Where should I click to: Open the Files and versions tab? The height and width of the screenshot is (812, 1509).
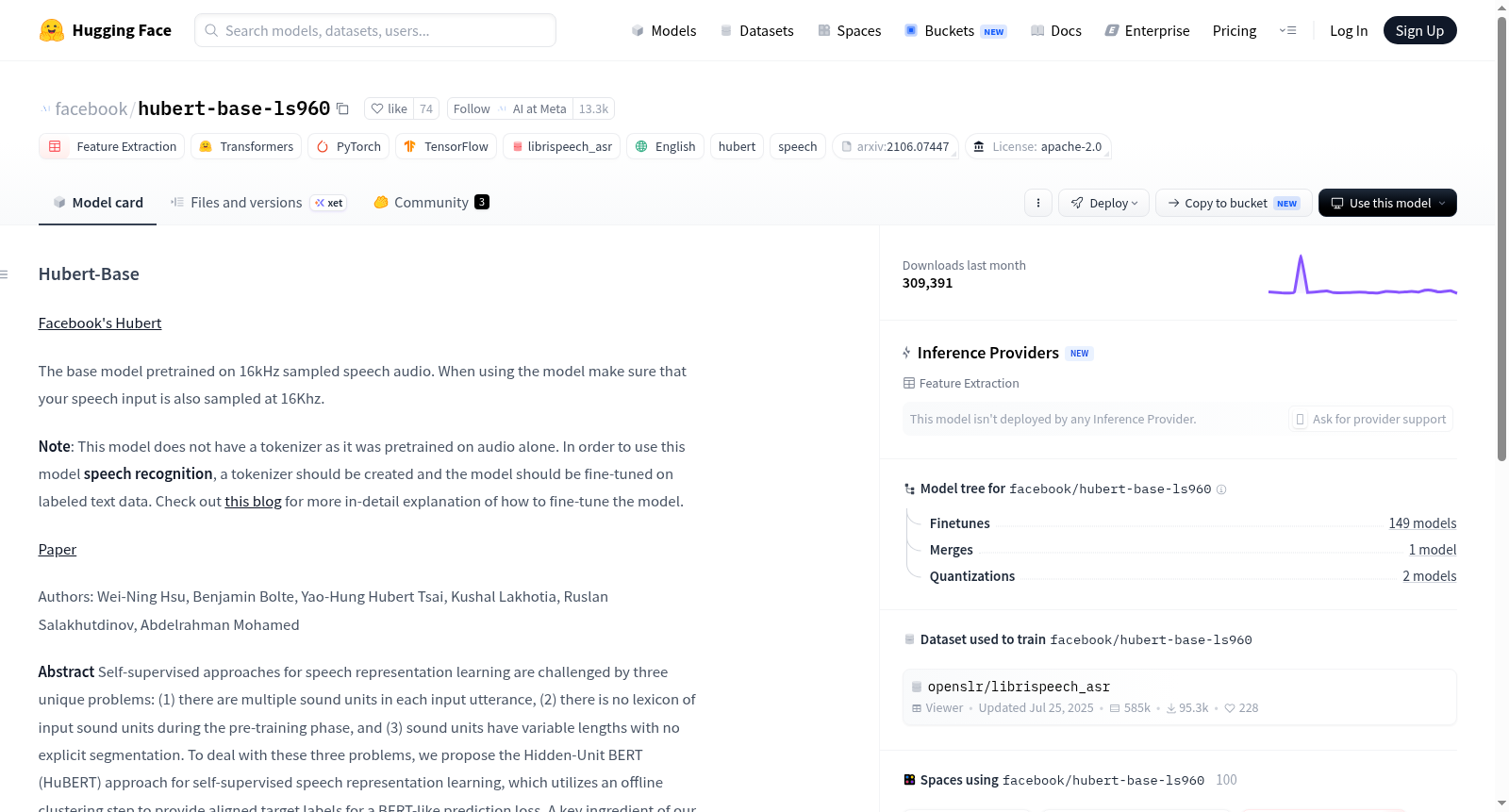point(258,203)
